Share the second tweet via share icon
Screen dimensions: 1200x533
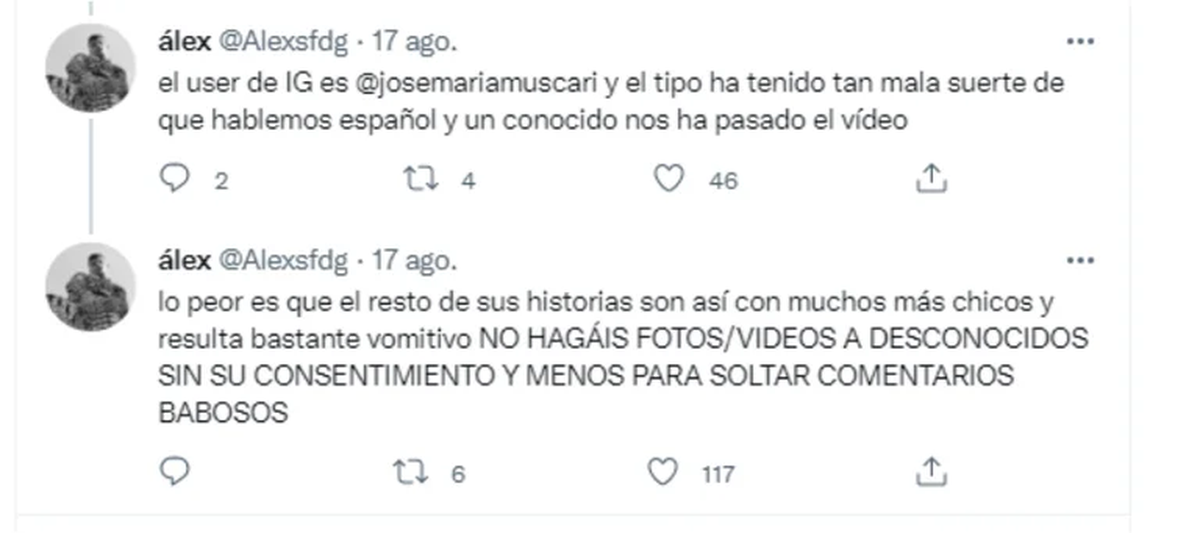pyautogui.click(x=931, y=471)
